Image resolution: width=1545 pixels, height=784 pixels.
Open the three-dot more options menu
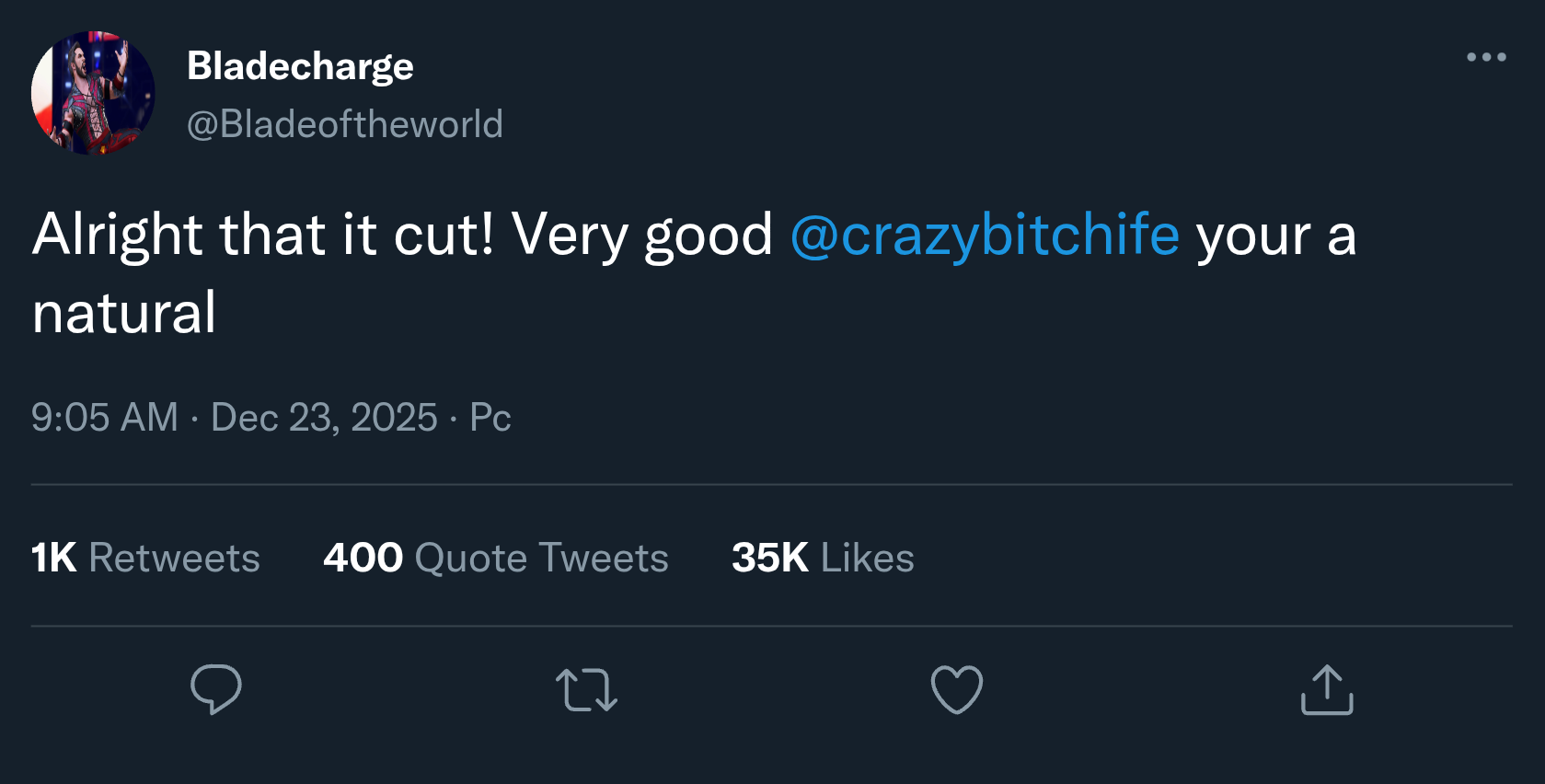(x=1486, y=57)
